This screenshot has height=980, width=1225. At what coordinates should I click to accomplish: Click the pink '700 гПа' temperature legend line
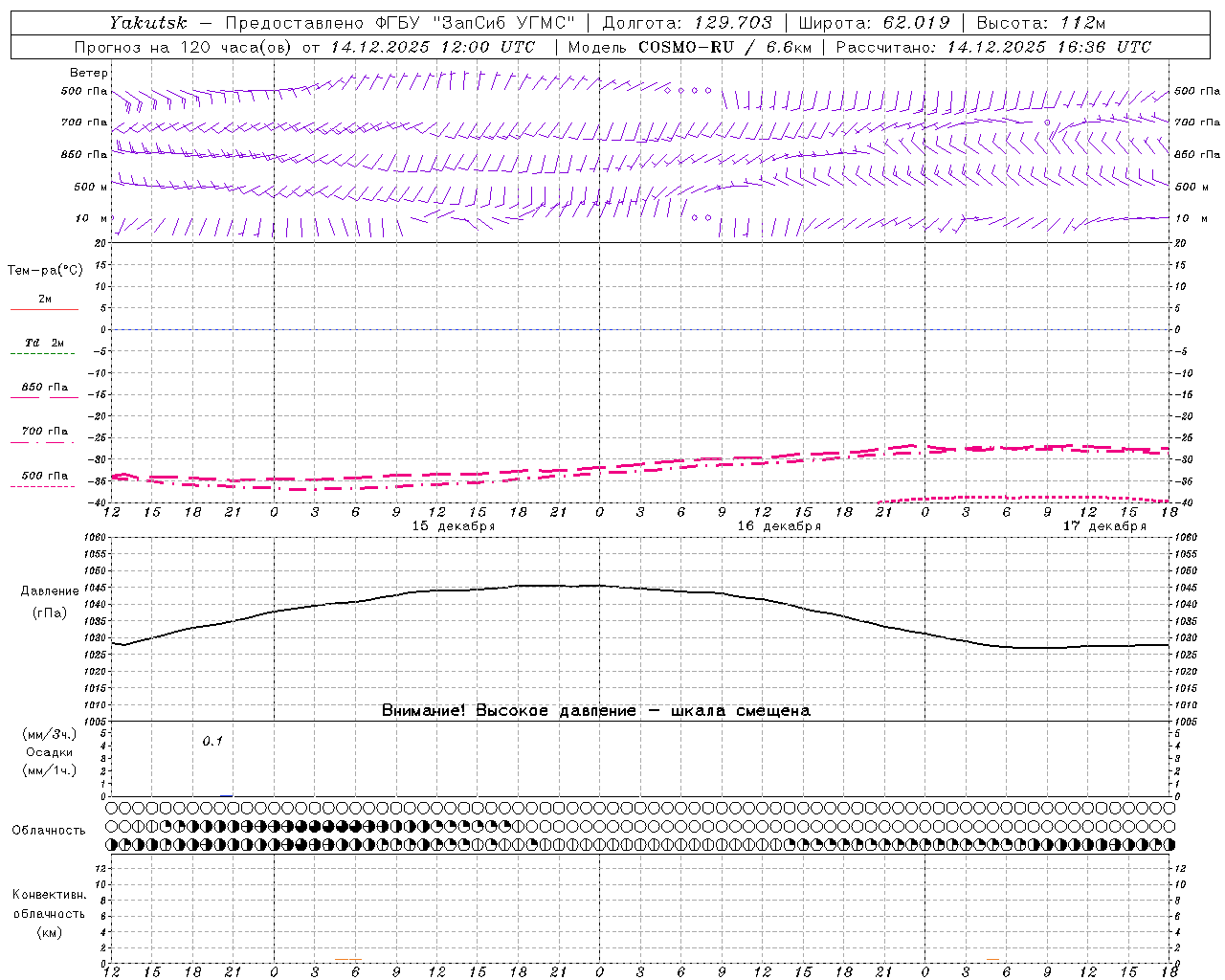coord(42,442)
